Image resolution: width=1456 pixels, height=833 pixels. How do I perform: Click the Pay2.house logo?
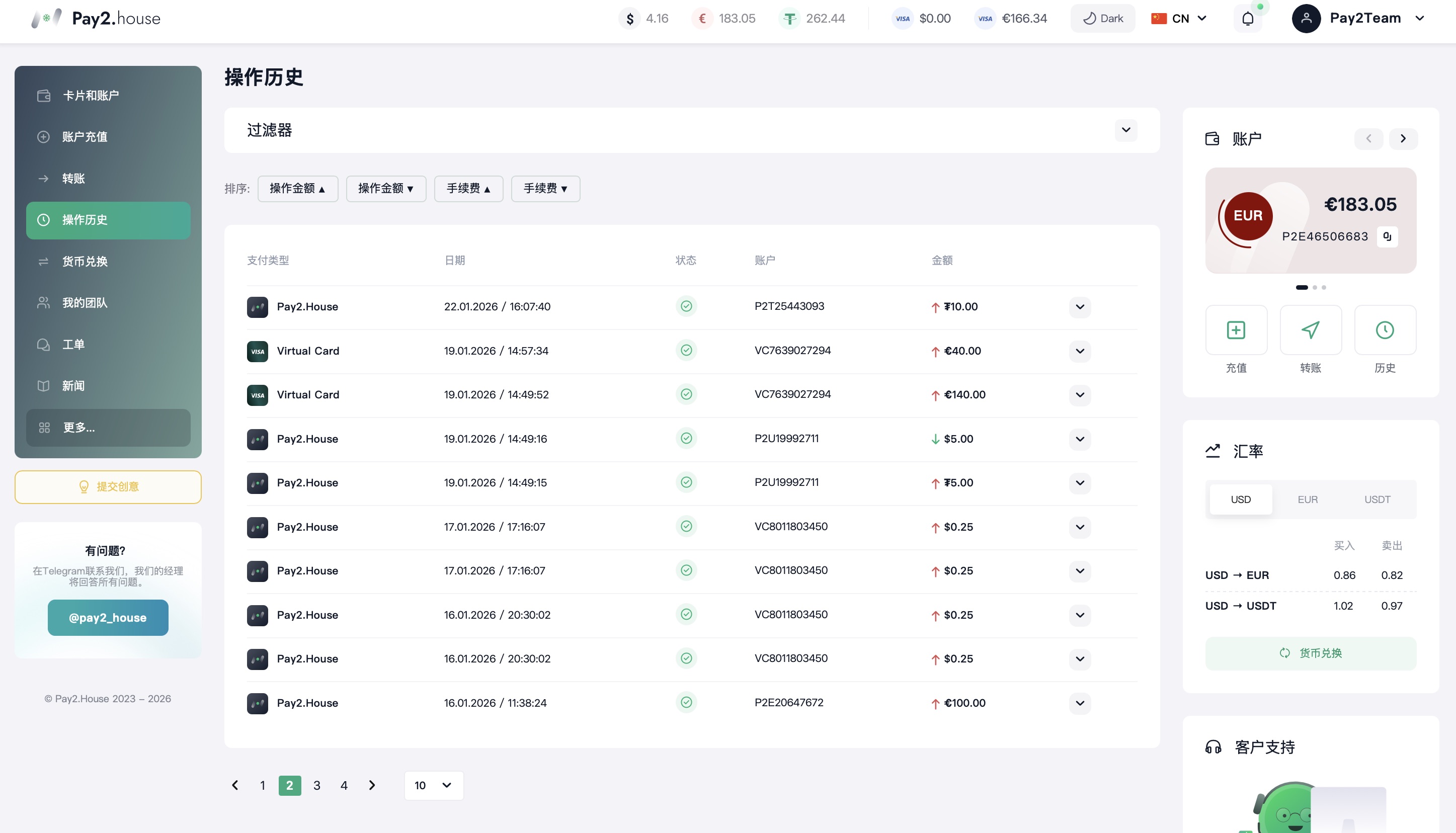pos(96,18)
